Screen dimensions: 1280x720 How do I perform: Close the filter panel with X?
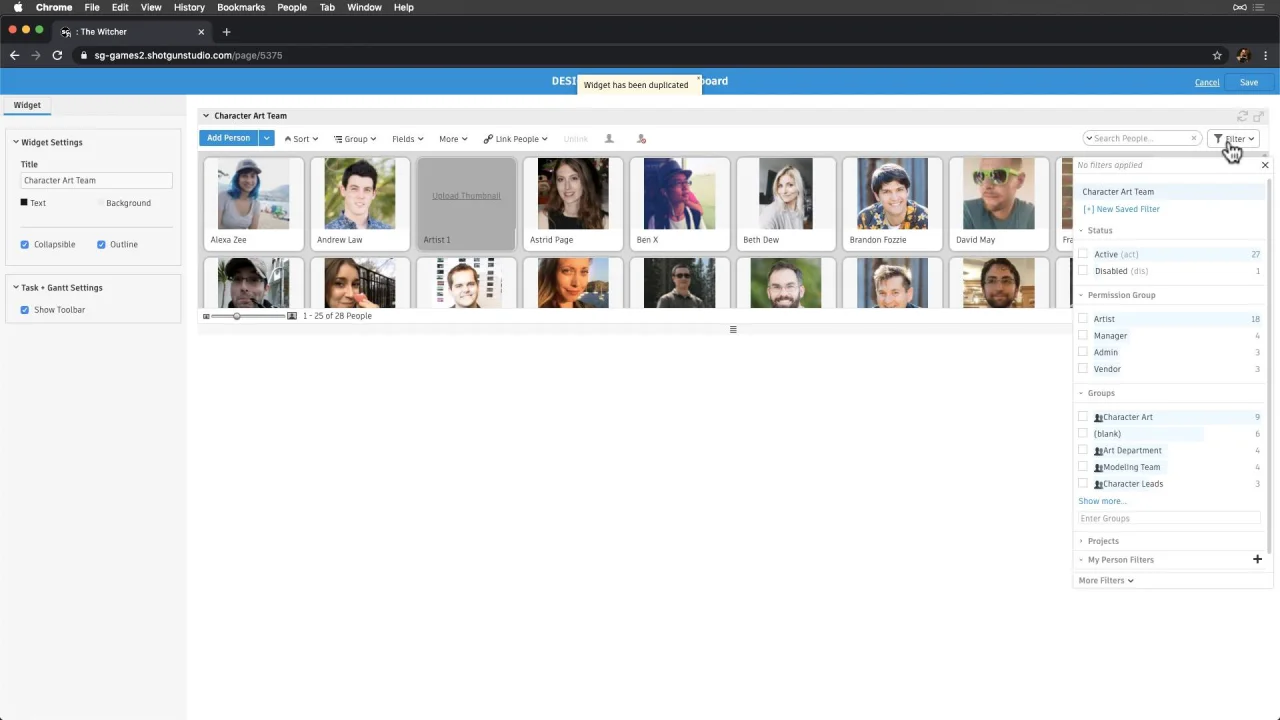(1264, 165)
